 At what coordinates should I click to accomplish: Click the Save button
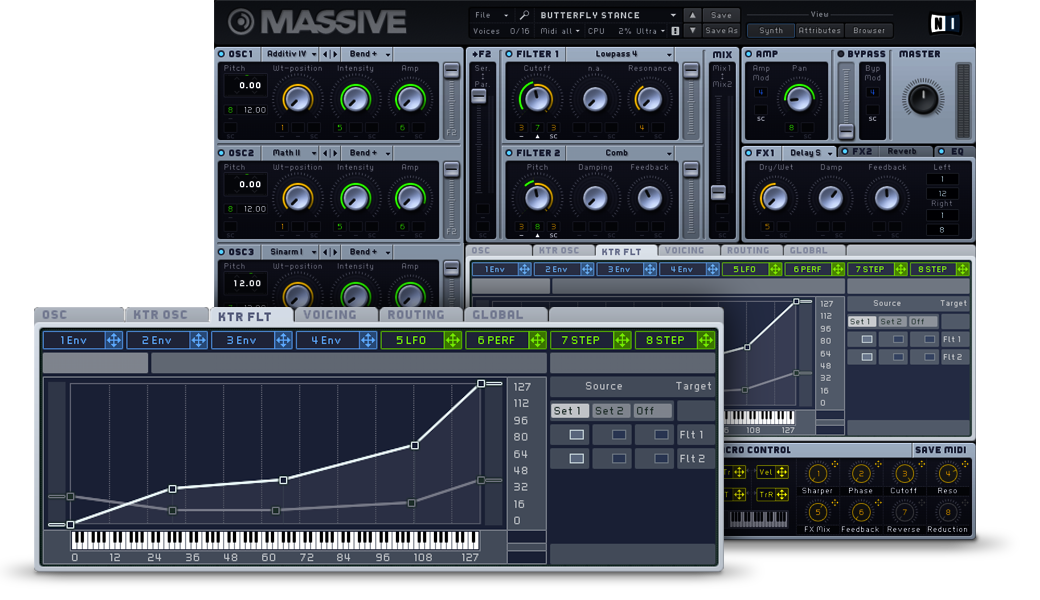(x=721, y=15)
